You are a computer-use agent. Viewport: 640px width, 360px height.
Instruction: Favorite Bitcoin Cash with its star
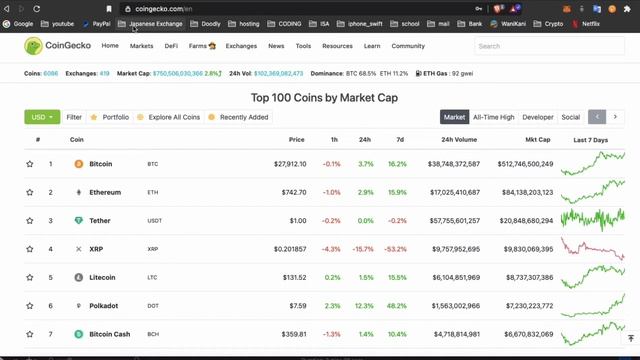[x=30, y=334]
